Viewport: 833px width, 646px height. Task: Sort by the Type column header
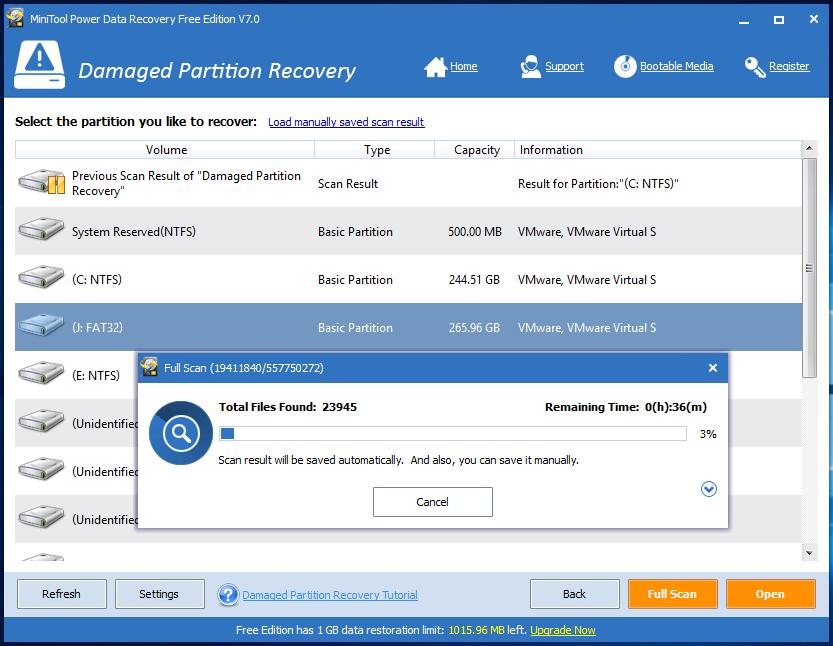pyautogui.click(x=375, y=150)
